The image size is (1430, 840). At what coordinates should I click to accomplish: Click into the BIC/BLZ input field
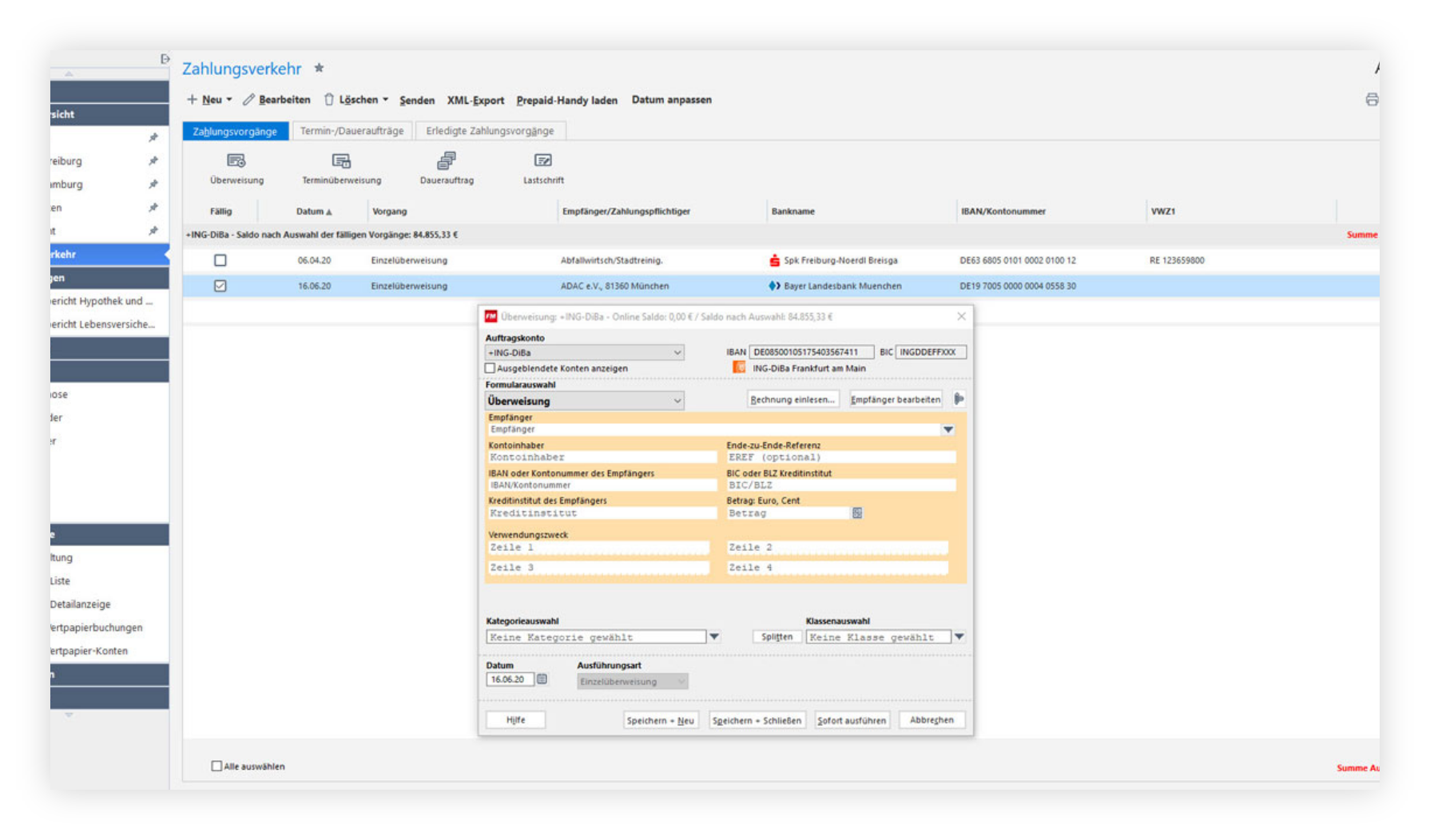point(840,485)
